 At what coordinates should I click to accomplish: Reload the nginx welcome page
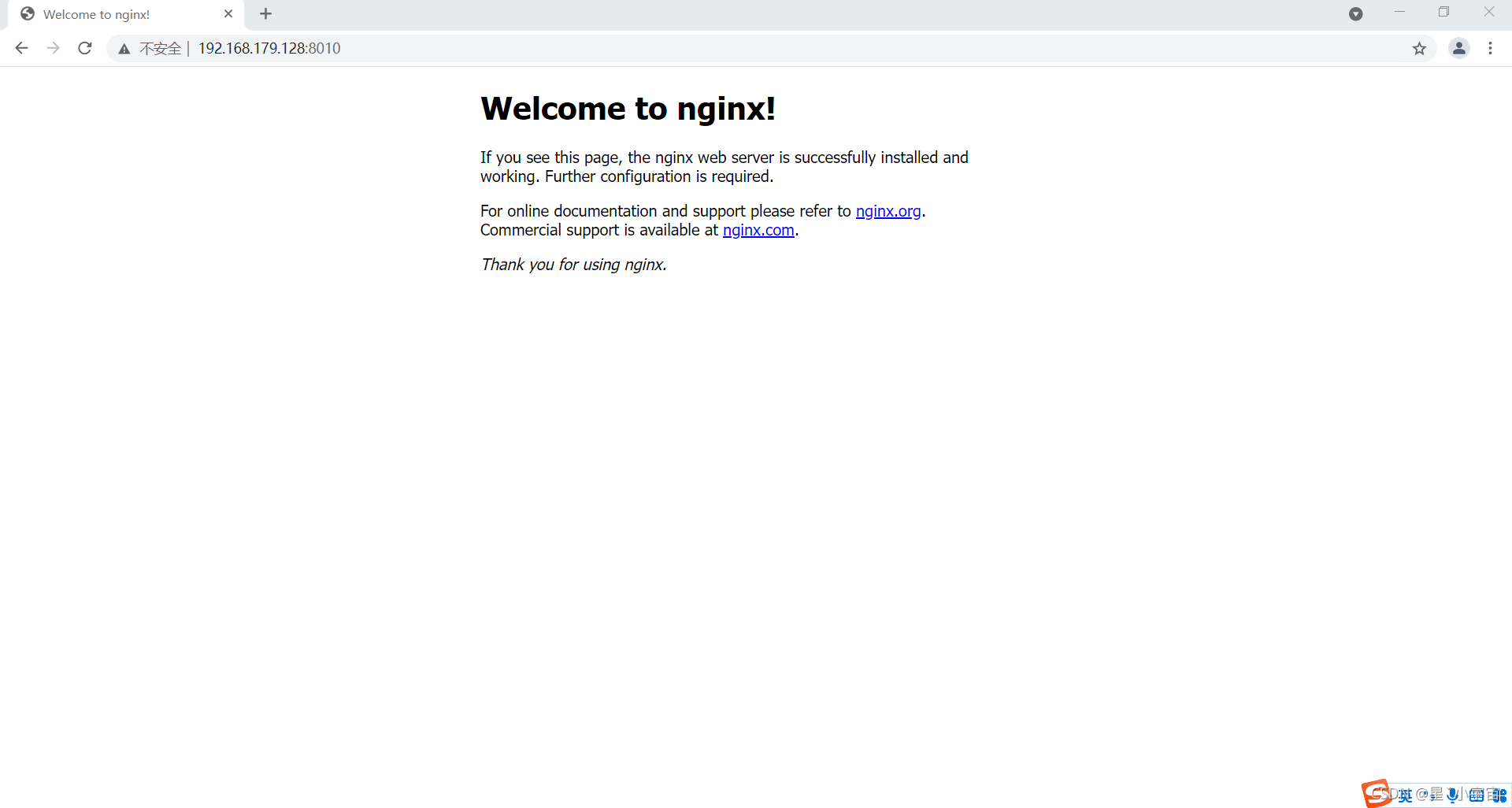tap(85, 48)
